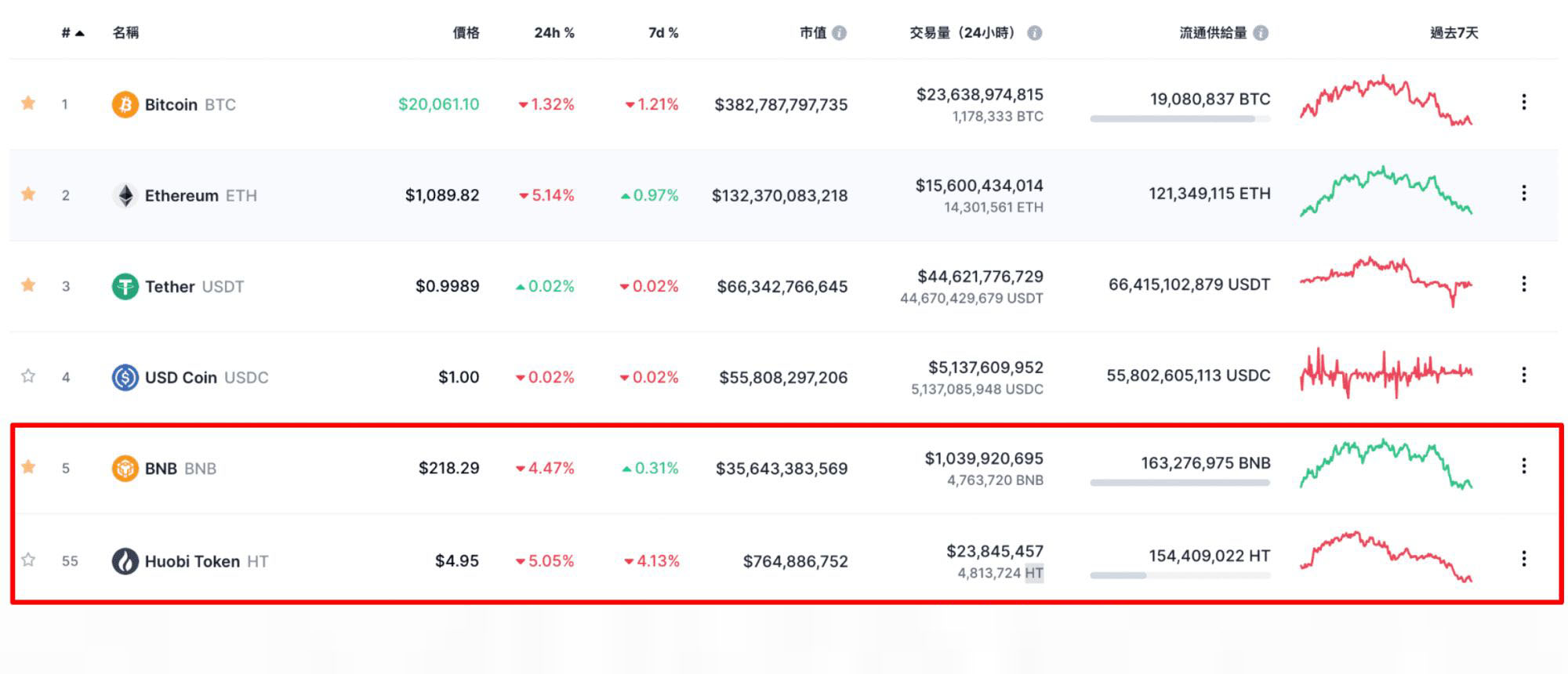Screen dimensions: 1568x674
Task: Sort by the 7d % column header
Action: coord(663,33)
